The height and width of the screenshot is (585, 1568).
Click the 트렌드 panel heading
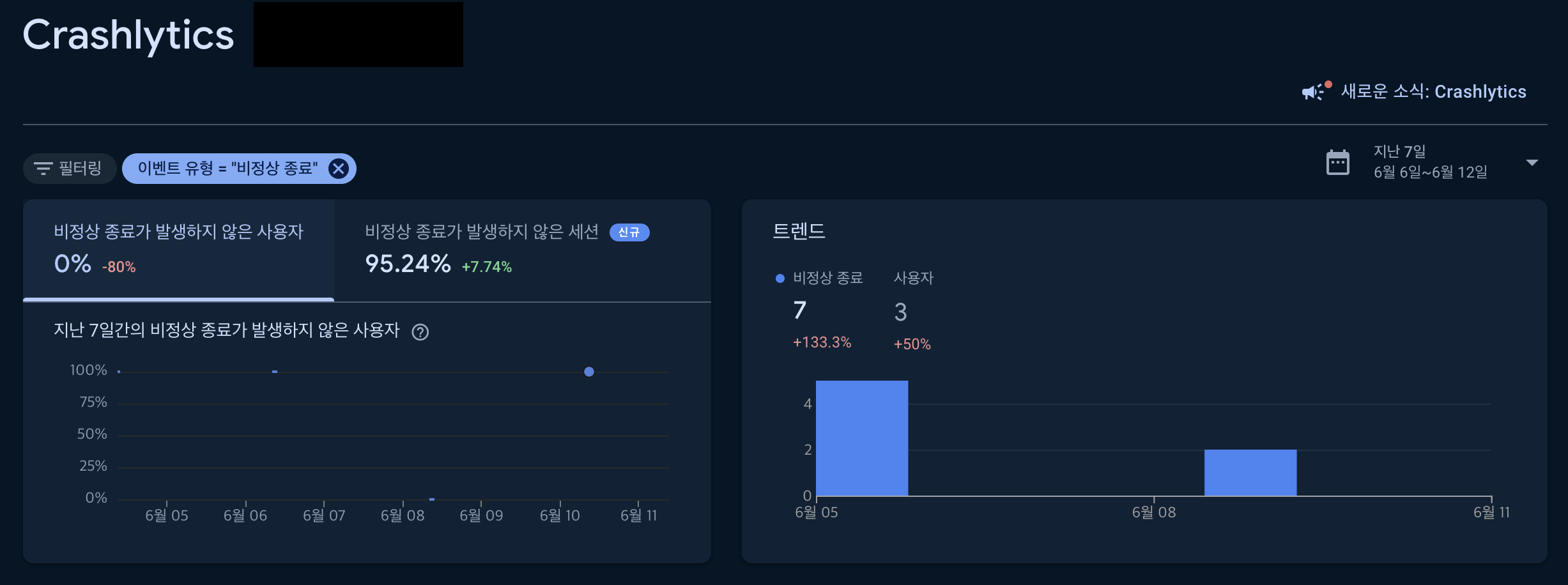[798, 231]
